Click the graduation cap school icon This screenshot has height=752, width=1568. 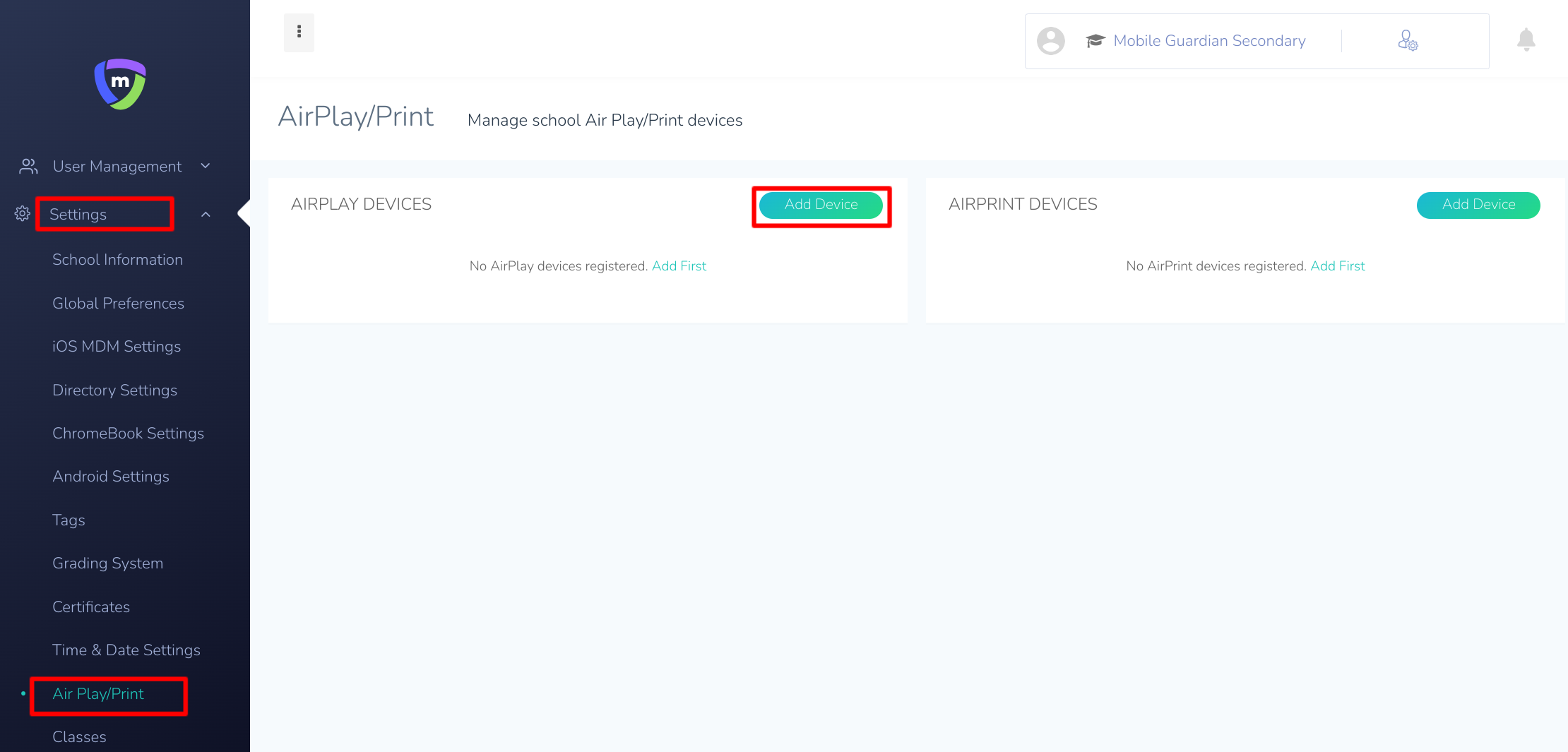[x=1095, y=41]
